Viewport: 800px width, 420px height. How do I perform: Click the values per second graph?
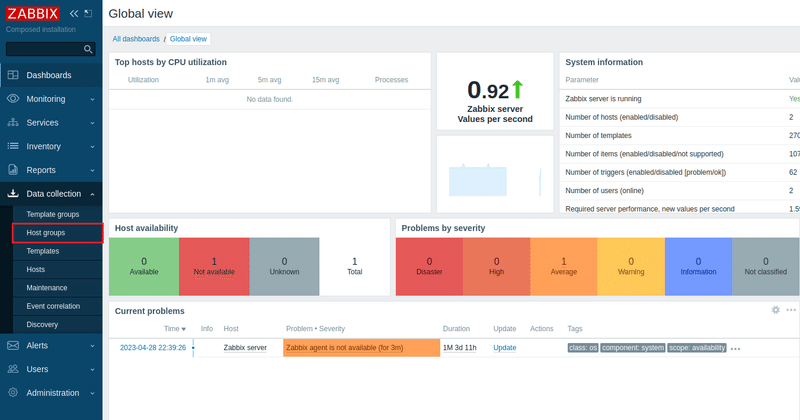[x=495, y=174]
